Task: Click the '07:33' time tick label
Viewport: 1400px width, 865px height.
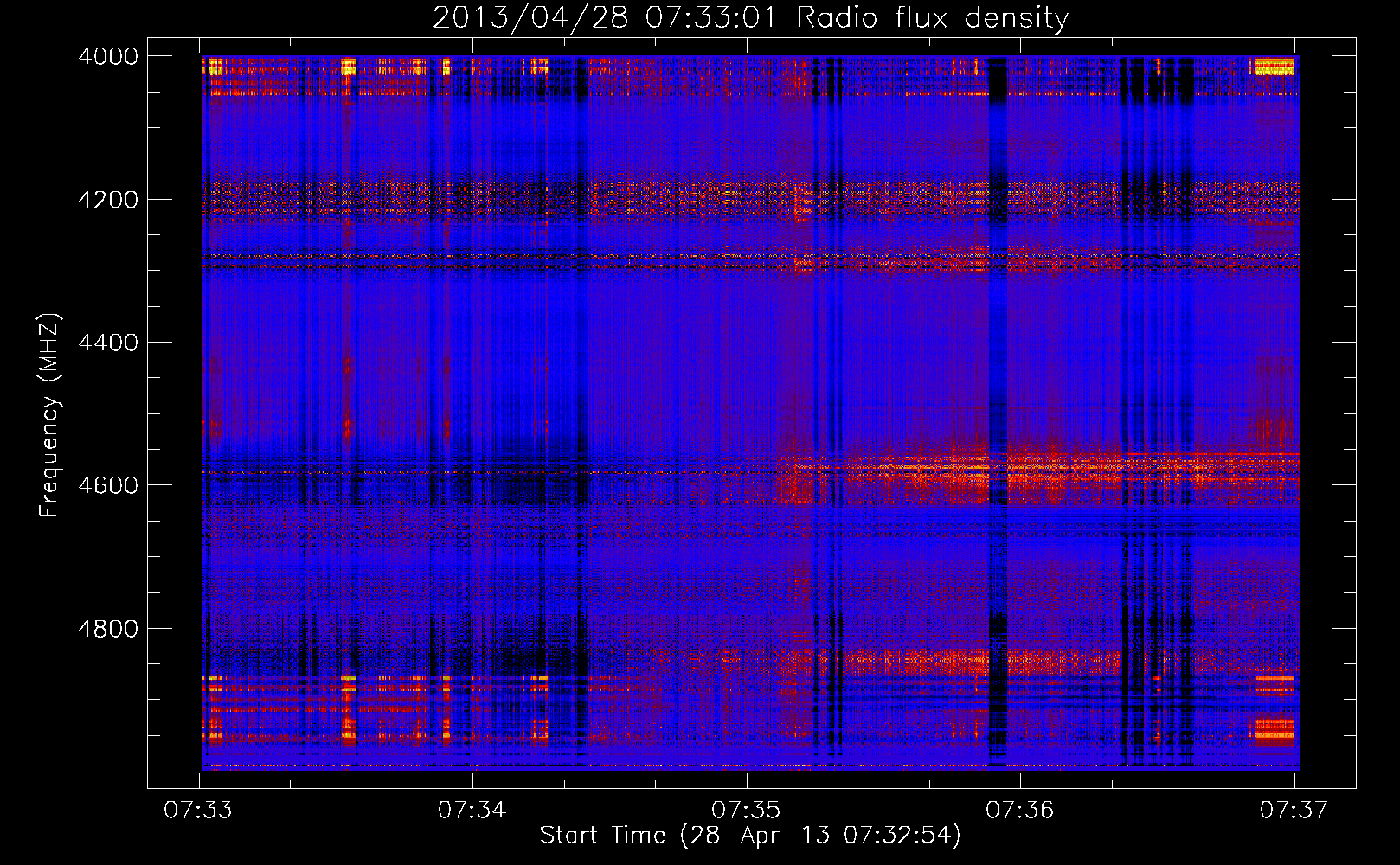Action: [x=198, y=810]
